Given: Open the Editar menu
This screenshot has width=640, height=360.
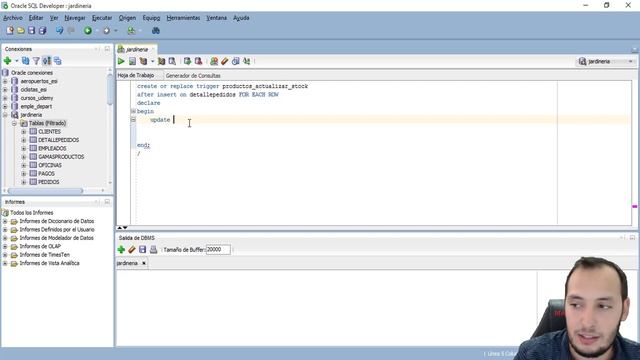Looking at the screenshot, I should click(36, 18).
